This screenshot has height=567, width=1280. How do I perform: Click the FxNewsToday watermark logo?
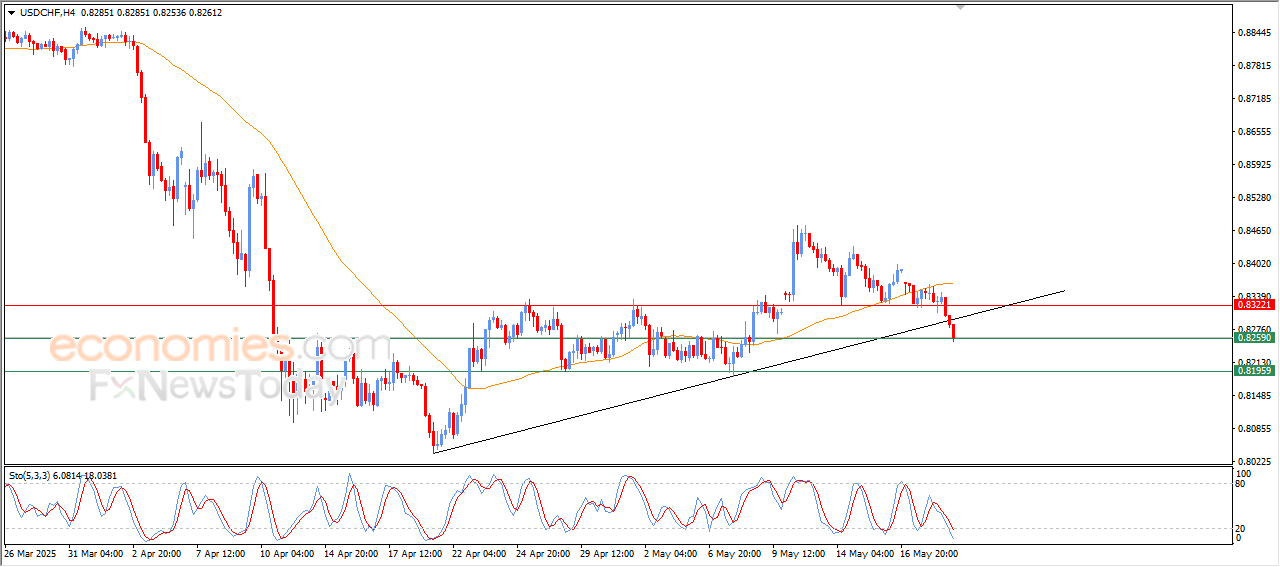pyautogui.click(x=215, y=386)
